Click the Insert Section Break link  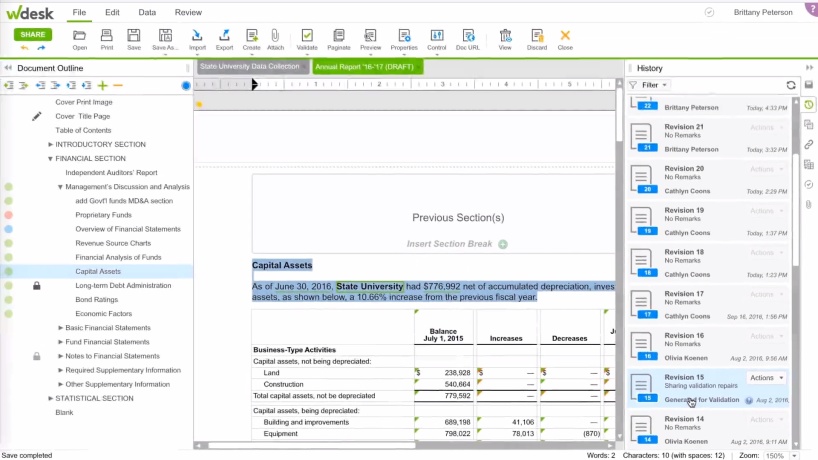[449, 244]
